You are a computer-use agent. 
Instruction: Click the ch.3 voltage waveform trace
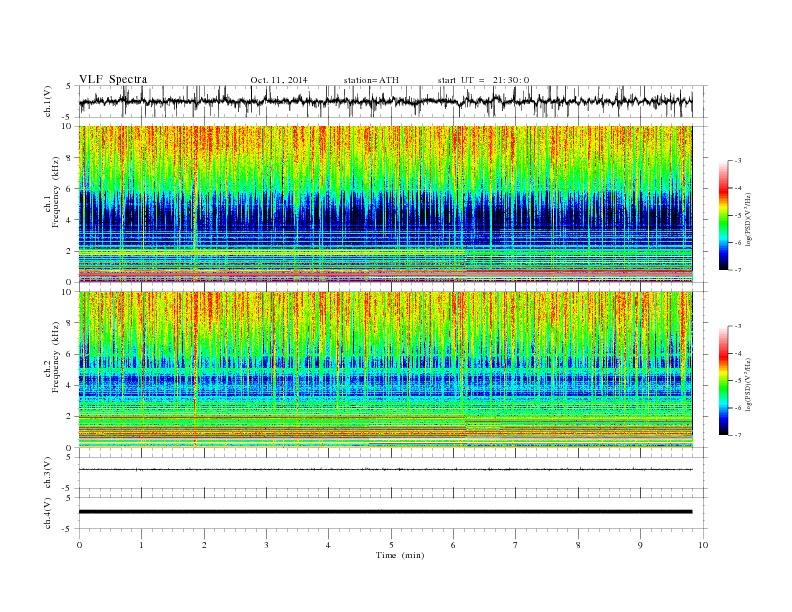pyautogui.click(x=385, y=470)
